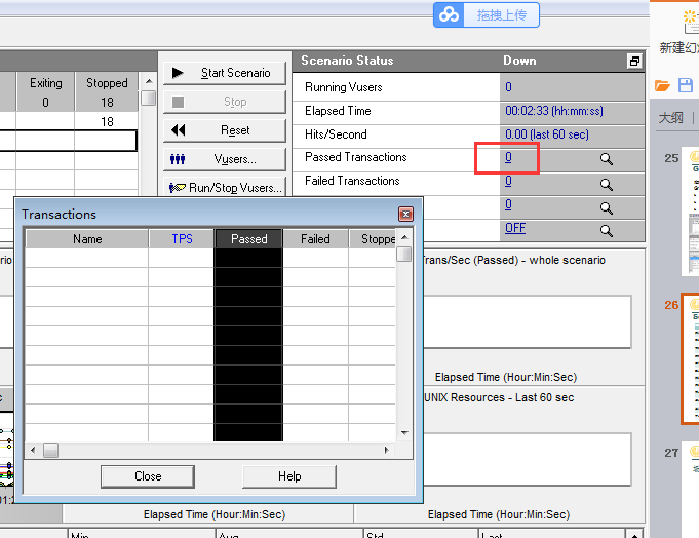Click the orange open folder icon

point(662,86)
